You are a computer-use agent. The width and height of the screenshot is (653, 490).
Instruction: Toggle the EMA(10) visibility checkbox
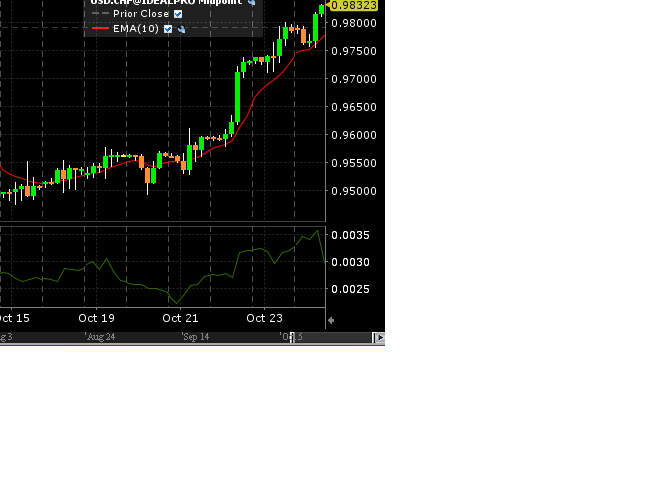pos(168,29)
